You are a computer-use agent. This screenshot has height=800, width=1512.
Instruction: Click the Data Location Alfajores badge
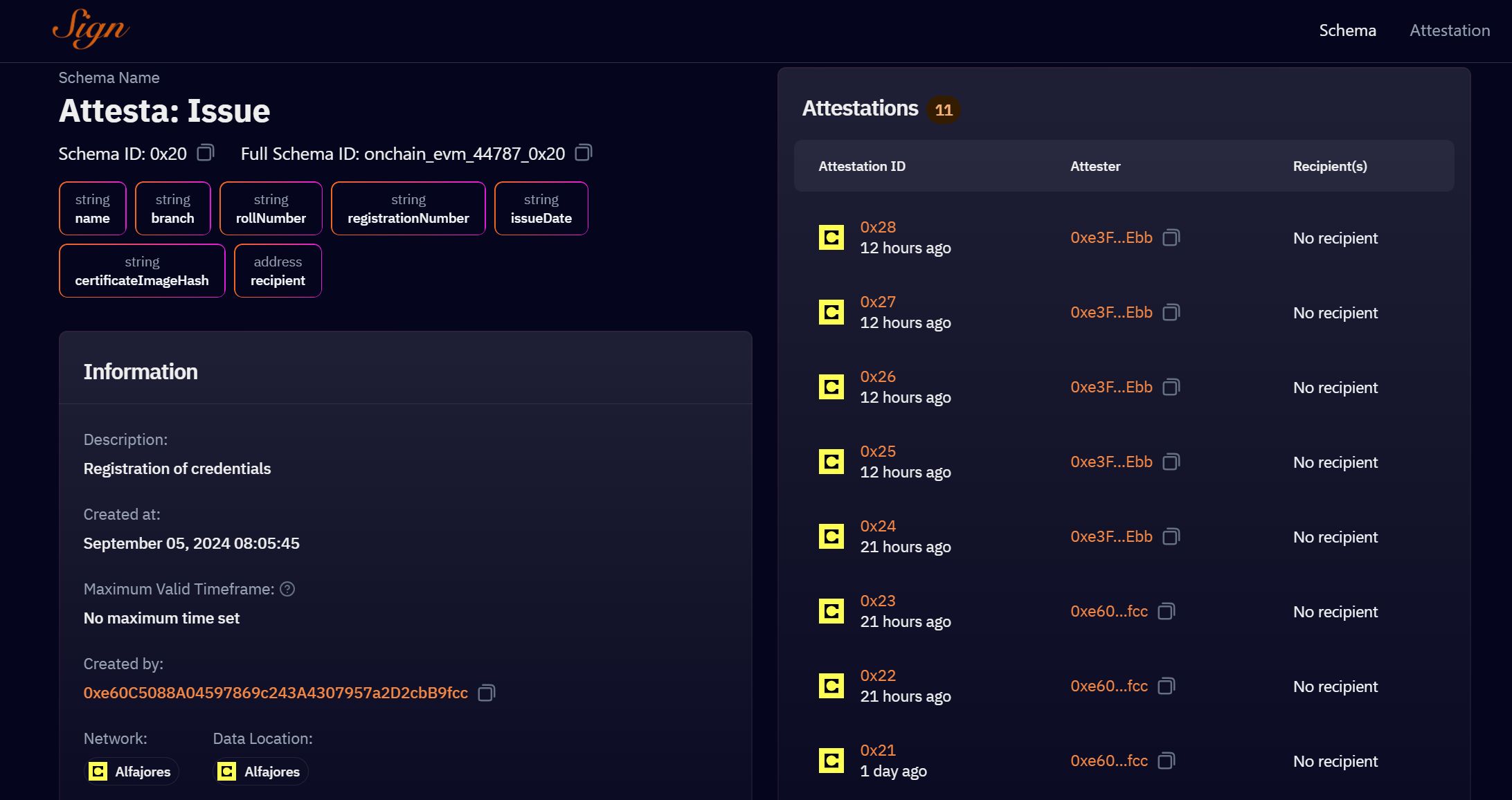tap(260, 772)
